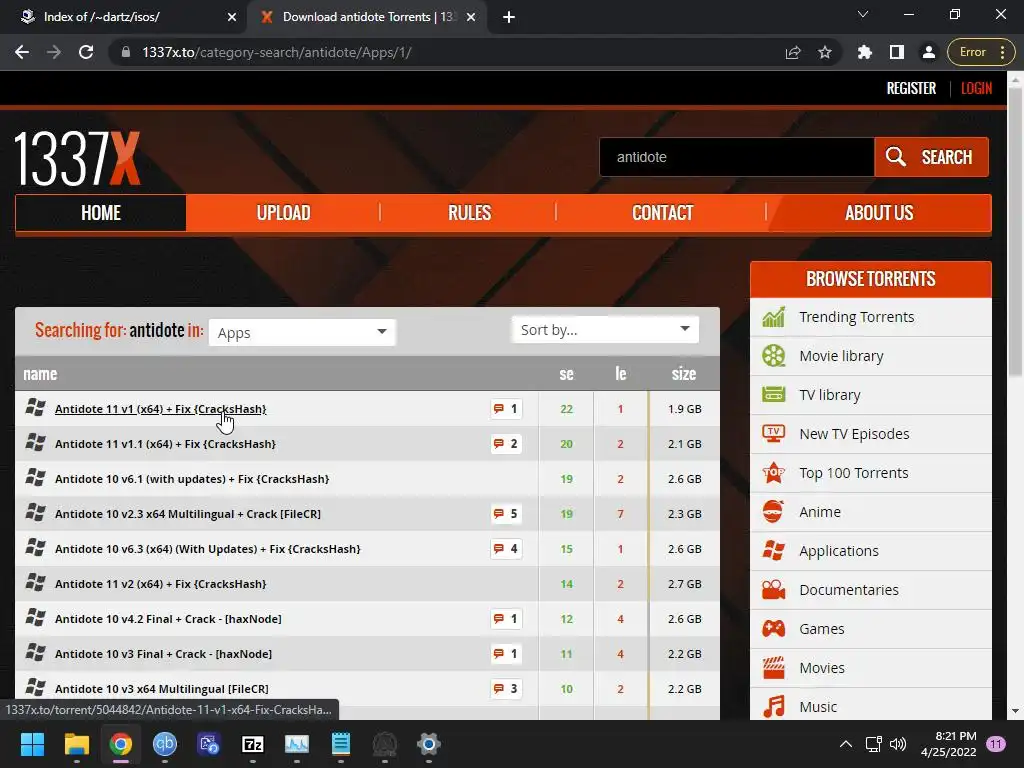The width and height of the screenshot is (1024, 768).
Task: Click comments badge showing 4 on Antidote 10 v6.3
Action: 506,549
